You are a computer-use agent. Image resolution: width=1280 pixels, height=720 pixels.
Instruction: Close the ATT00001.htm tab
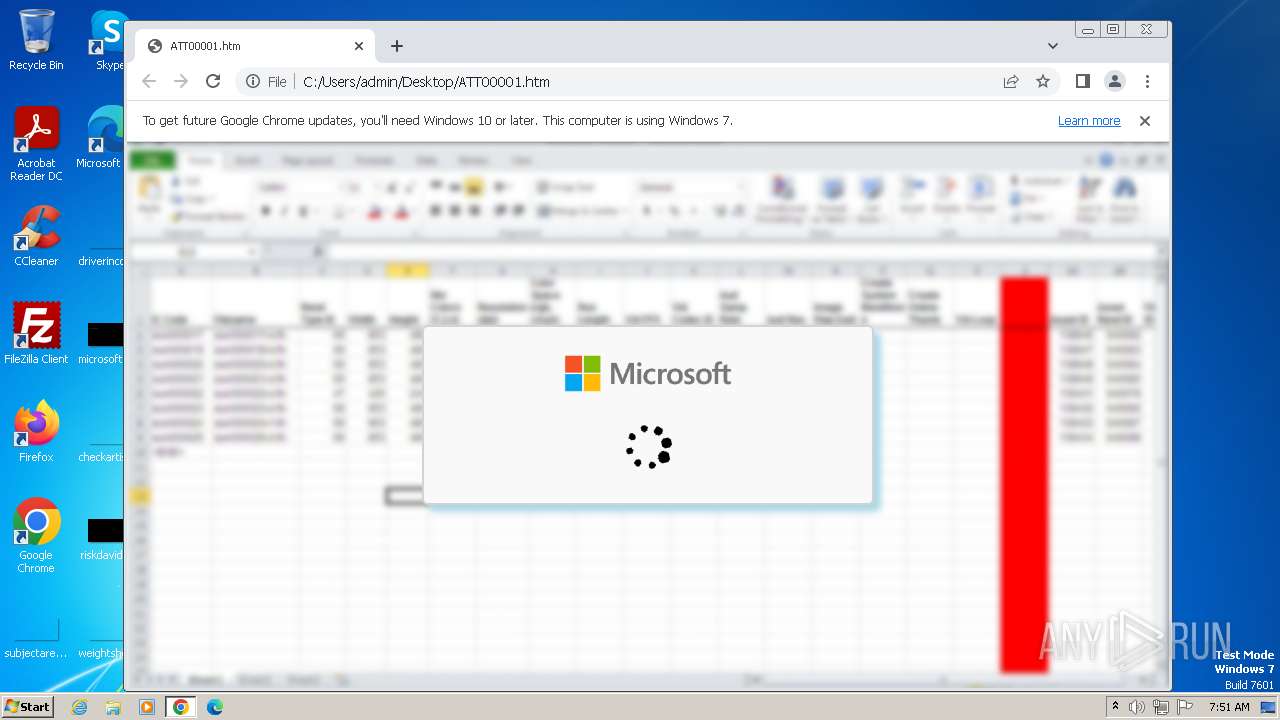coord(359,46)
